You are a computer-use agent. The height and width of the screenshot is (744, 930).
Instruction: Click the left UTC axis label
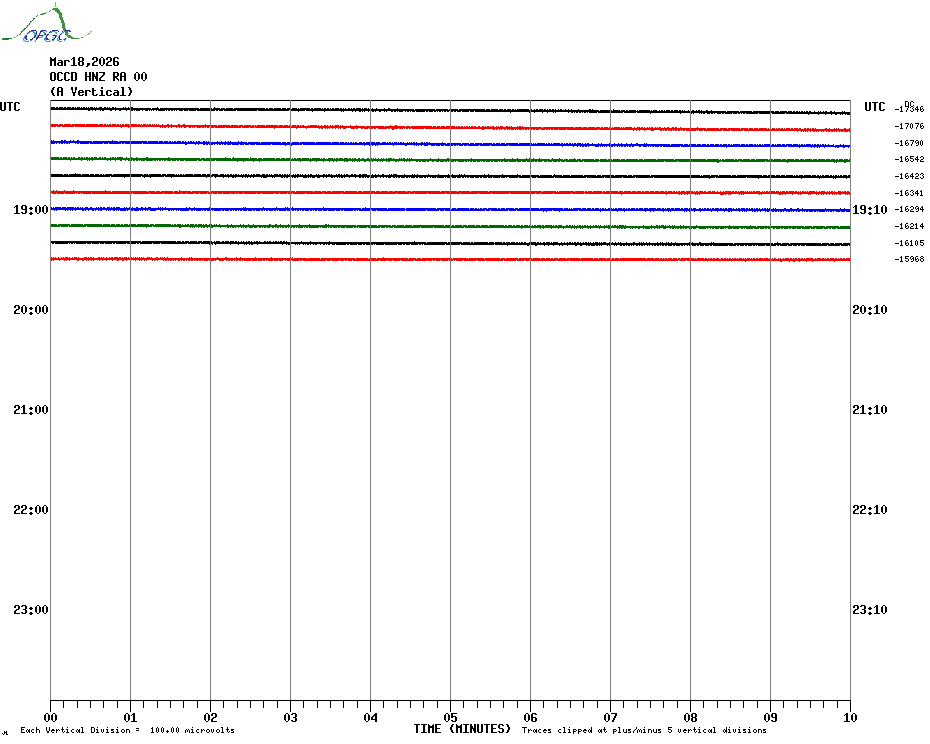click(10, 107)
